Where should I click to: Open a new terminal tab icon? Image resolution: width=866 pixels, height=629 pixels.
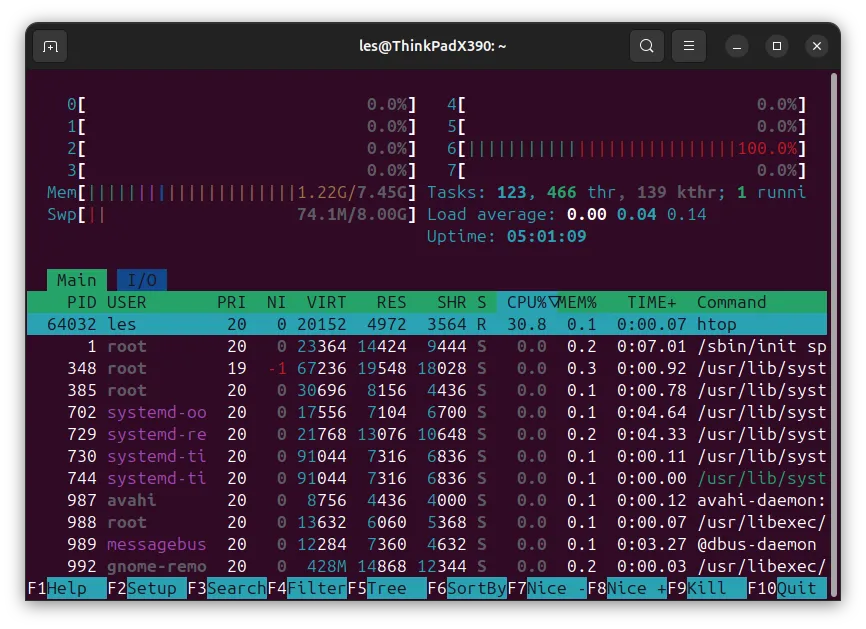pos(50,46)
